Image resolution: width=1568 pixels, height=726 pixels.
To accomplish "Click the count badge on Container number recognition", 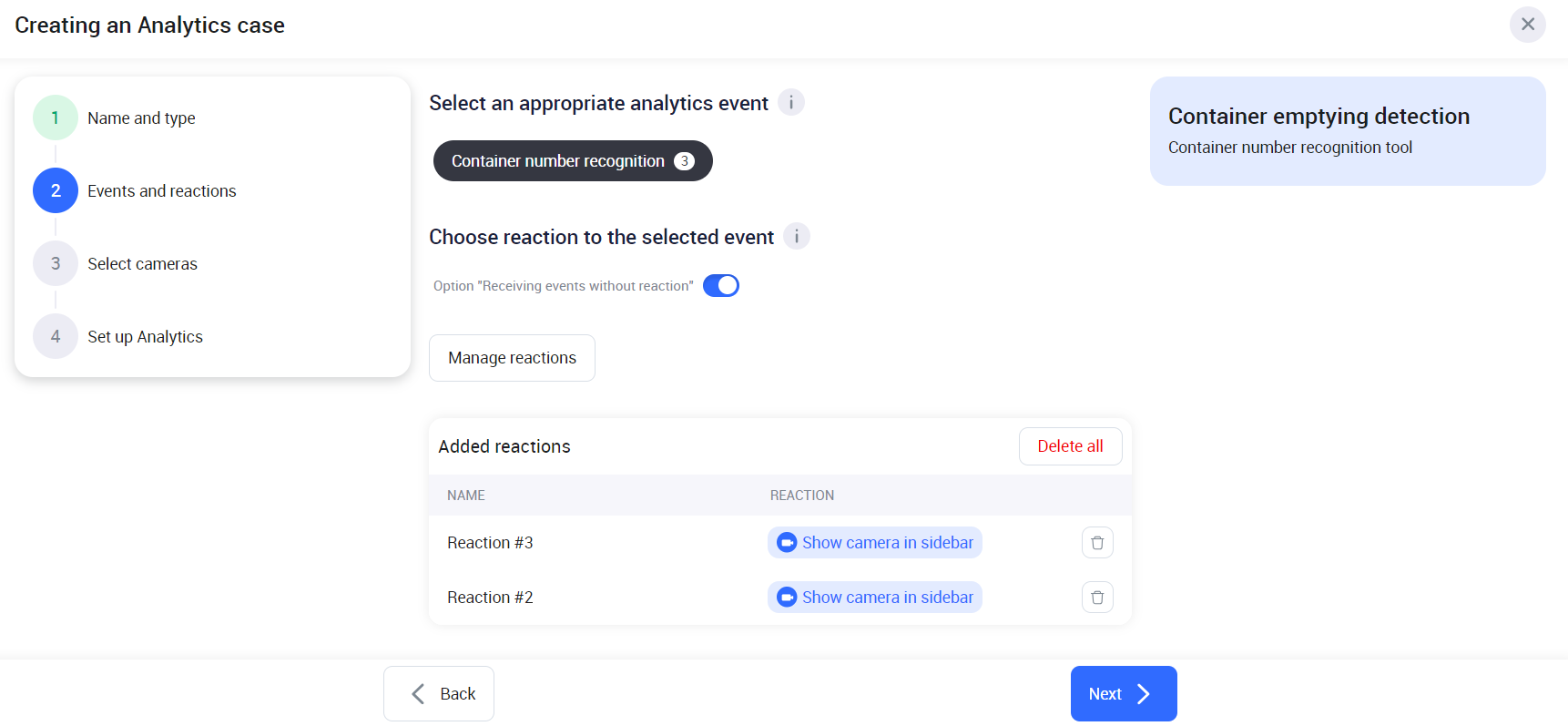I will pos(684,161).
